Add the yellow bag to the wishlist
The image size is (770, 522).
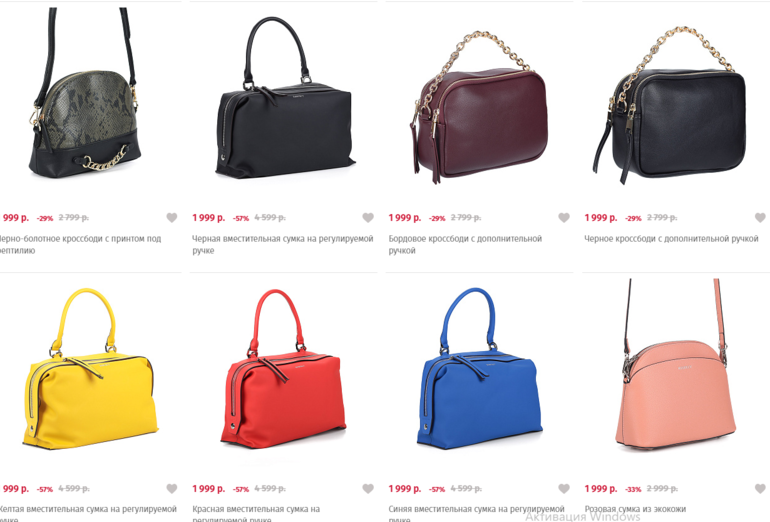coord(171,489)
